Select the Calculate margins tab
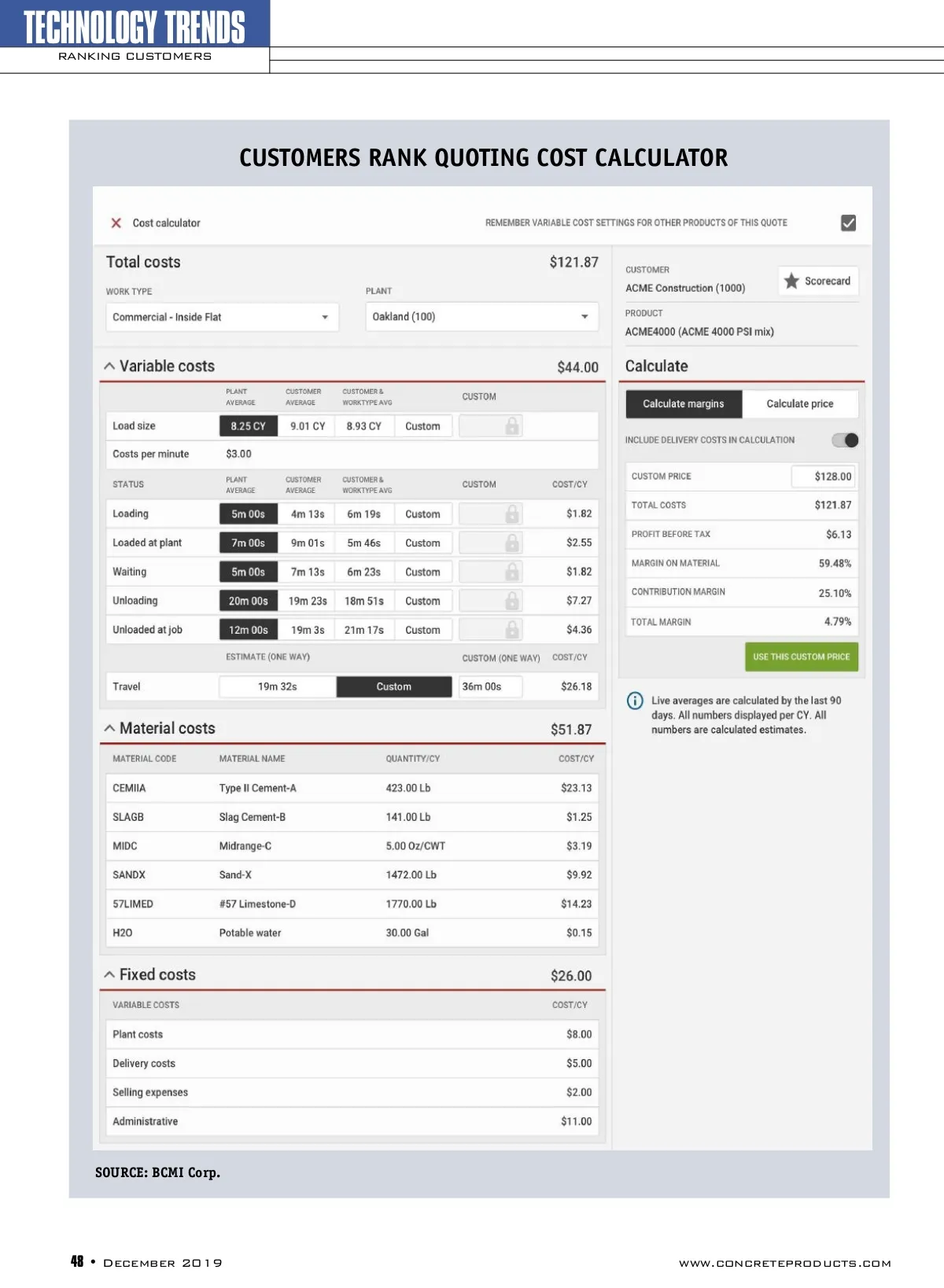 coord(683,404)
